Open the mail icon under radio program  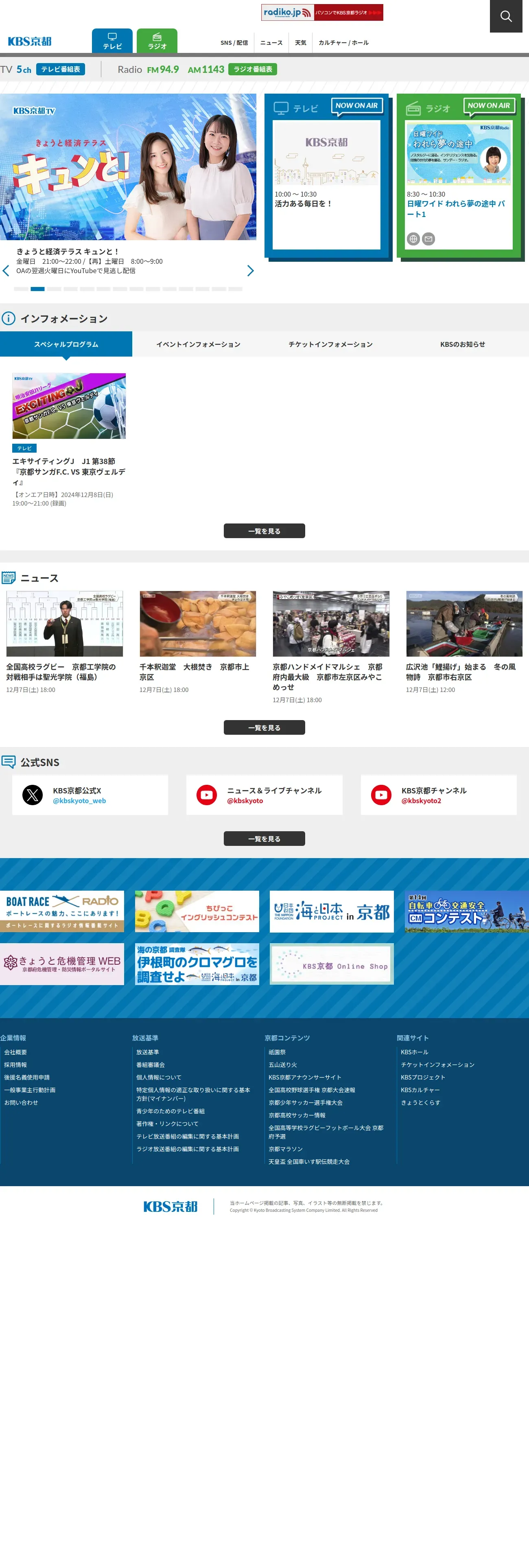pos(428,239)
